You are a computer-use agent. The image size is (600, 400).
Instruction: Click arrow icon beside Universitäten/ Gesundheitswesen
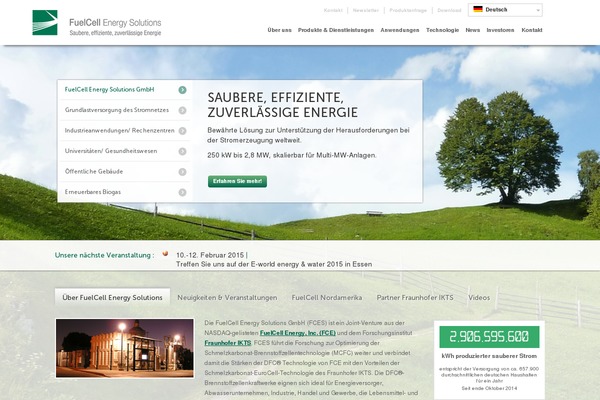pyautogui.click(x=183, y=151)
